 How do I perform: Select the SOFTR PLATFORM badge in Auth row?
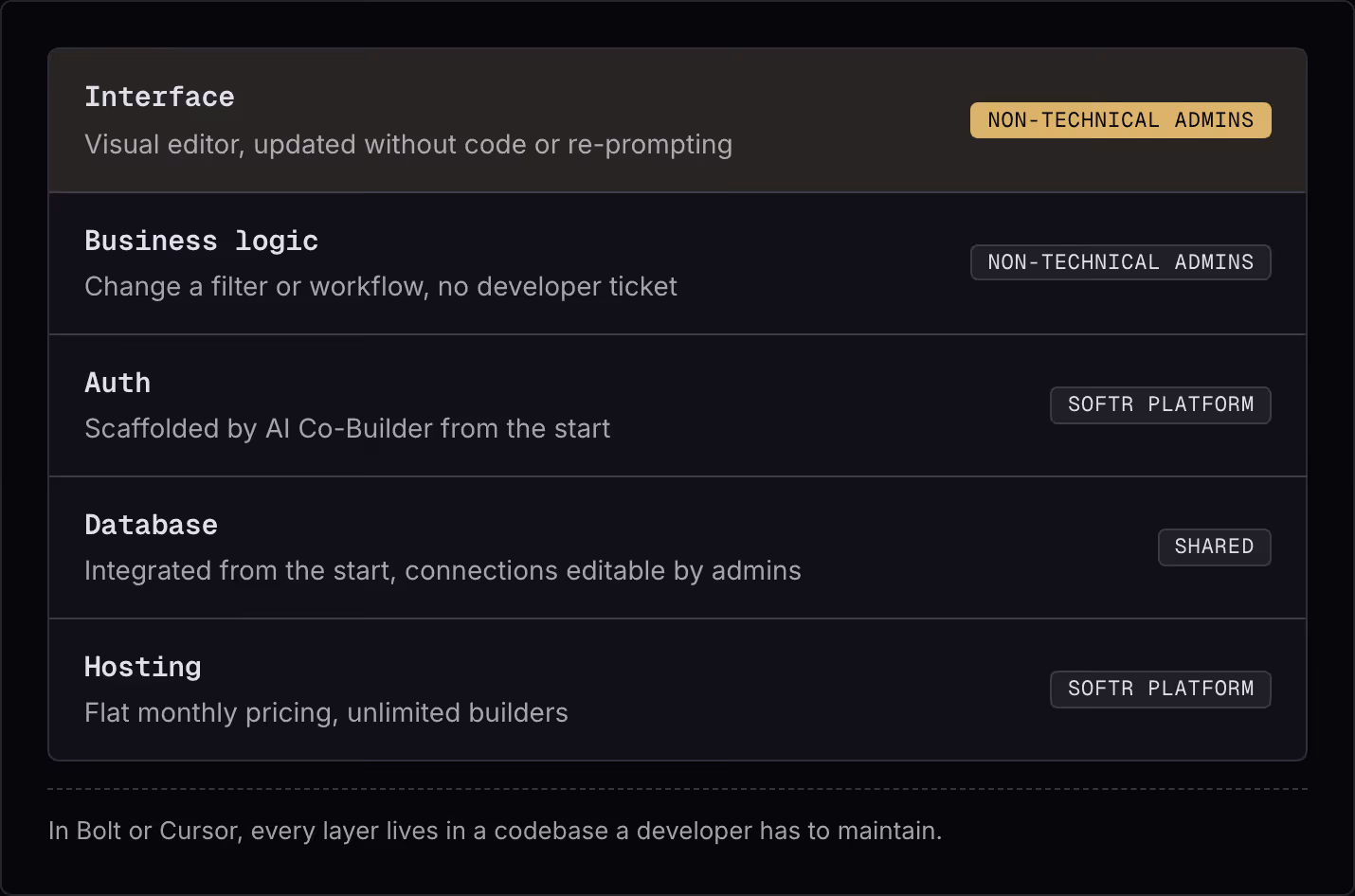[x=1160, y=404]
